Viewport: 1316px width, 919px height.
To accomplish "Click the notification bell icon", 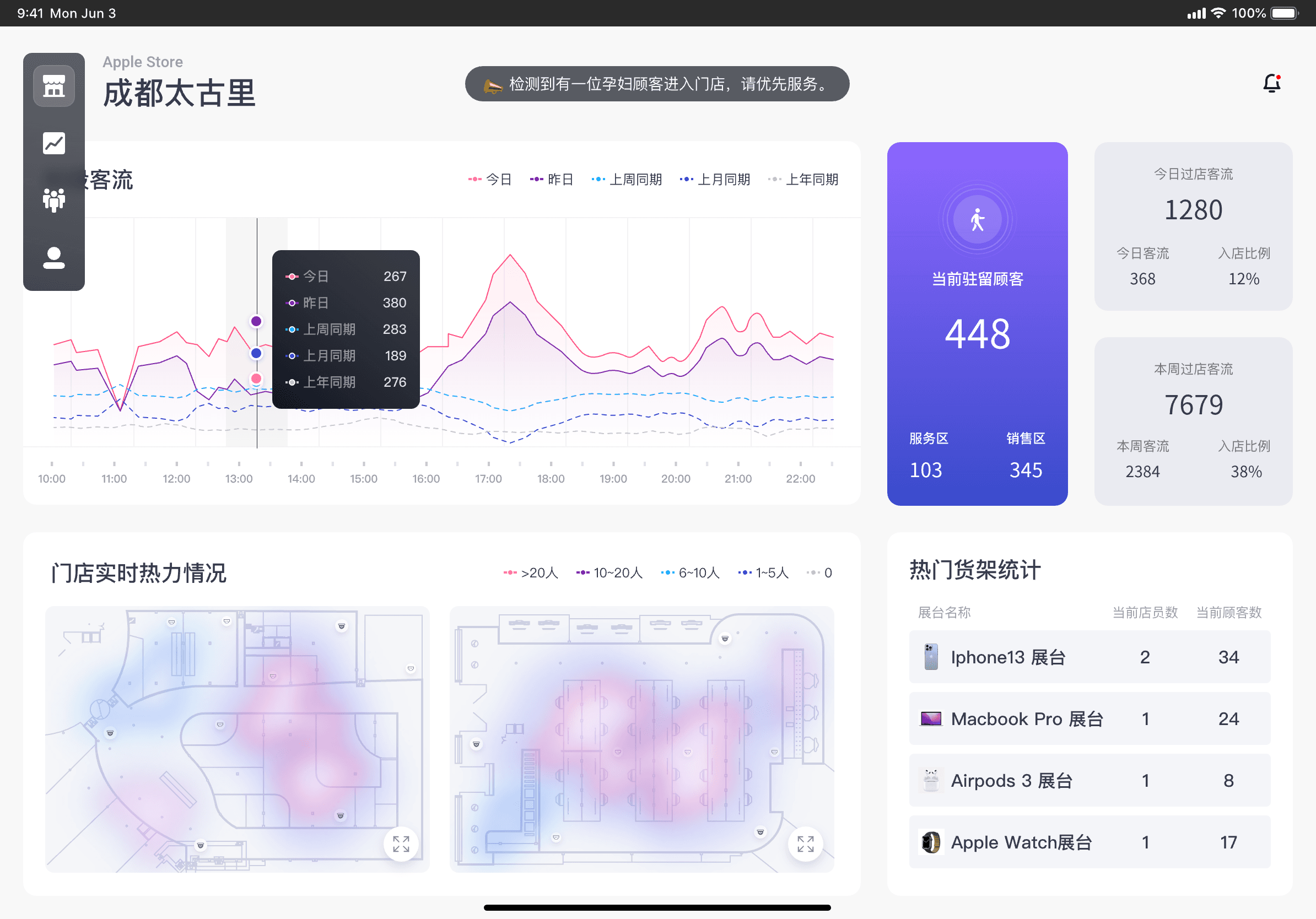I will [x=1271, y=84].
